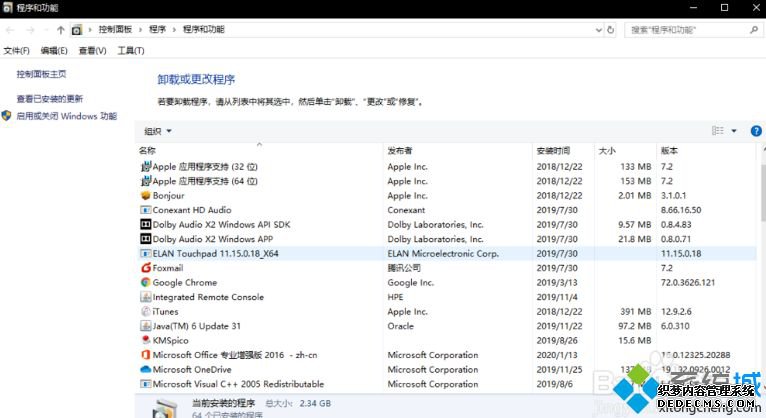Image resolution: width=766 pixels, height=418 pixels.
Task: Select the Bonjour package icon
Action: click(x=146, y=195)
